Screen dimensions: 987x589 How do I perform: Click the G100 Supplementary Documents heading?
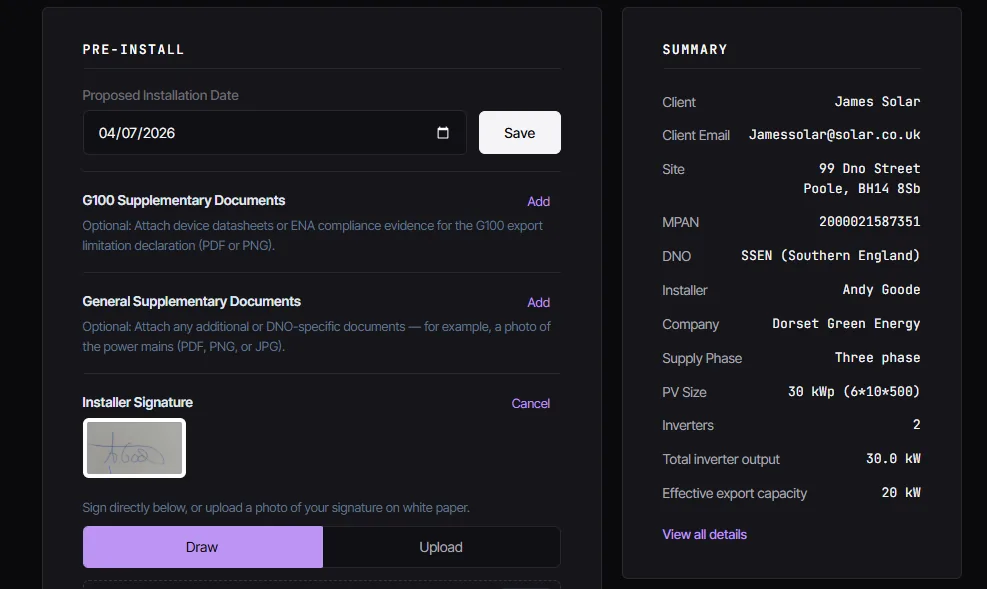(x=184, y=200)
